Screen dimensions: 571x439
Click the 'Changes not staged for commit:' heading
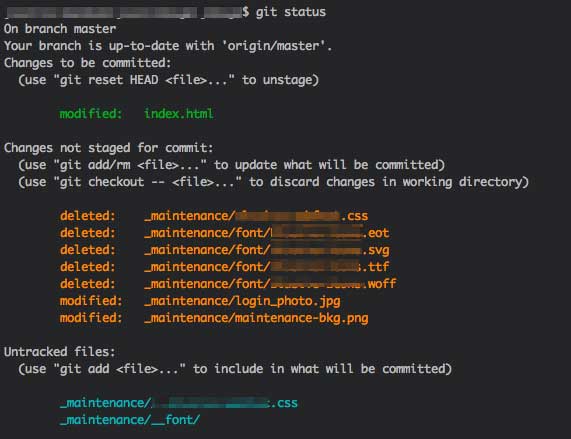[x=109, y=148]
